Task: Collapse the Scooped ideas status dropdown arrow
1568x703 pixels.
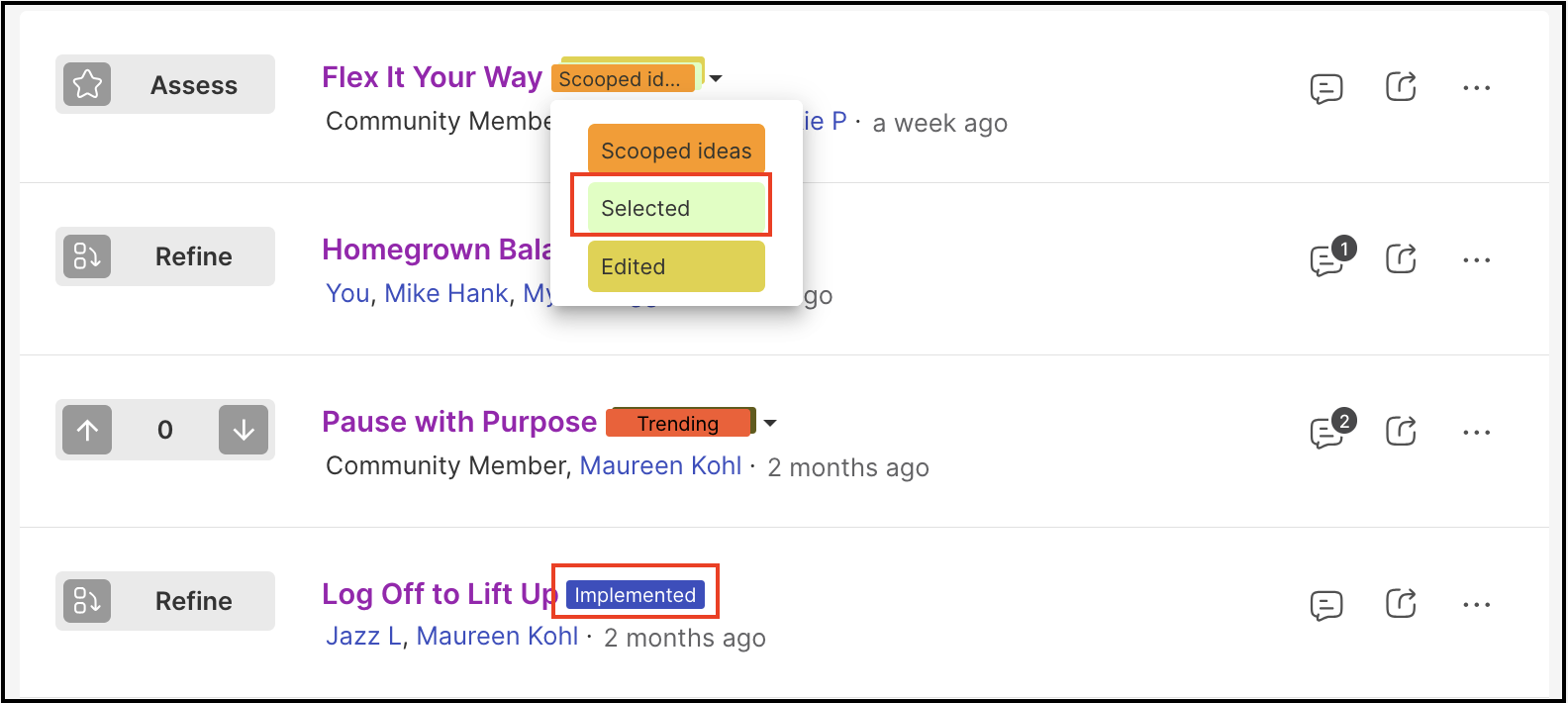Action: [x=716, y=78]
